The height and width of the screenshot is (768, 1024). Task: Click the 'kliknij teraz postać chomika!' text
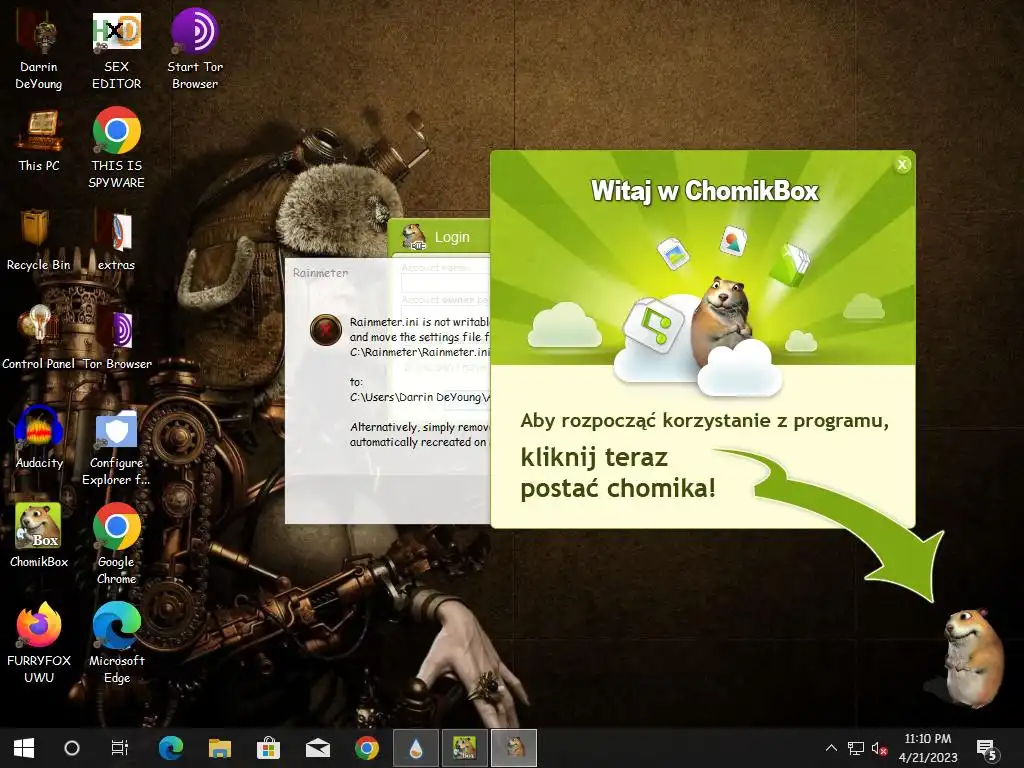tap(618, 472)
